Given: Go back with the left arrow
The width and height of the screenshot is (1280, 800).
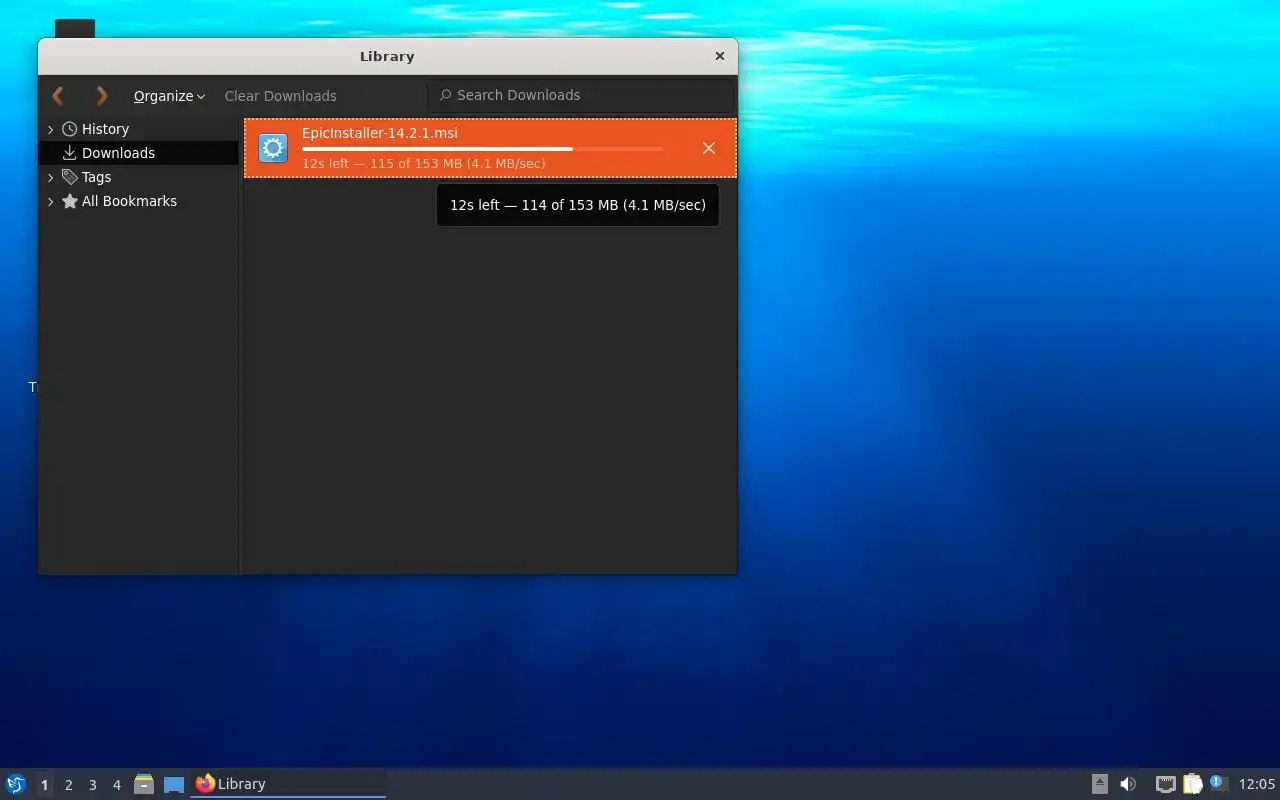Looking at the screenshot, I should [x=58, y=96].
